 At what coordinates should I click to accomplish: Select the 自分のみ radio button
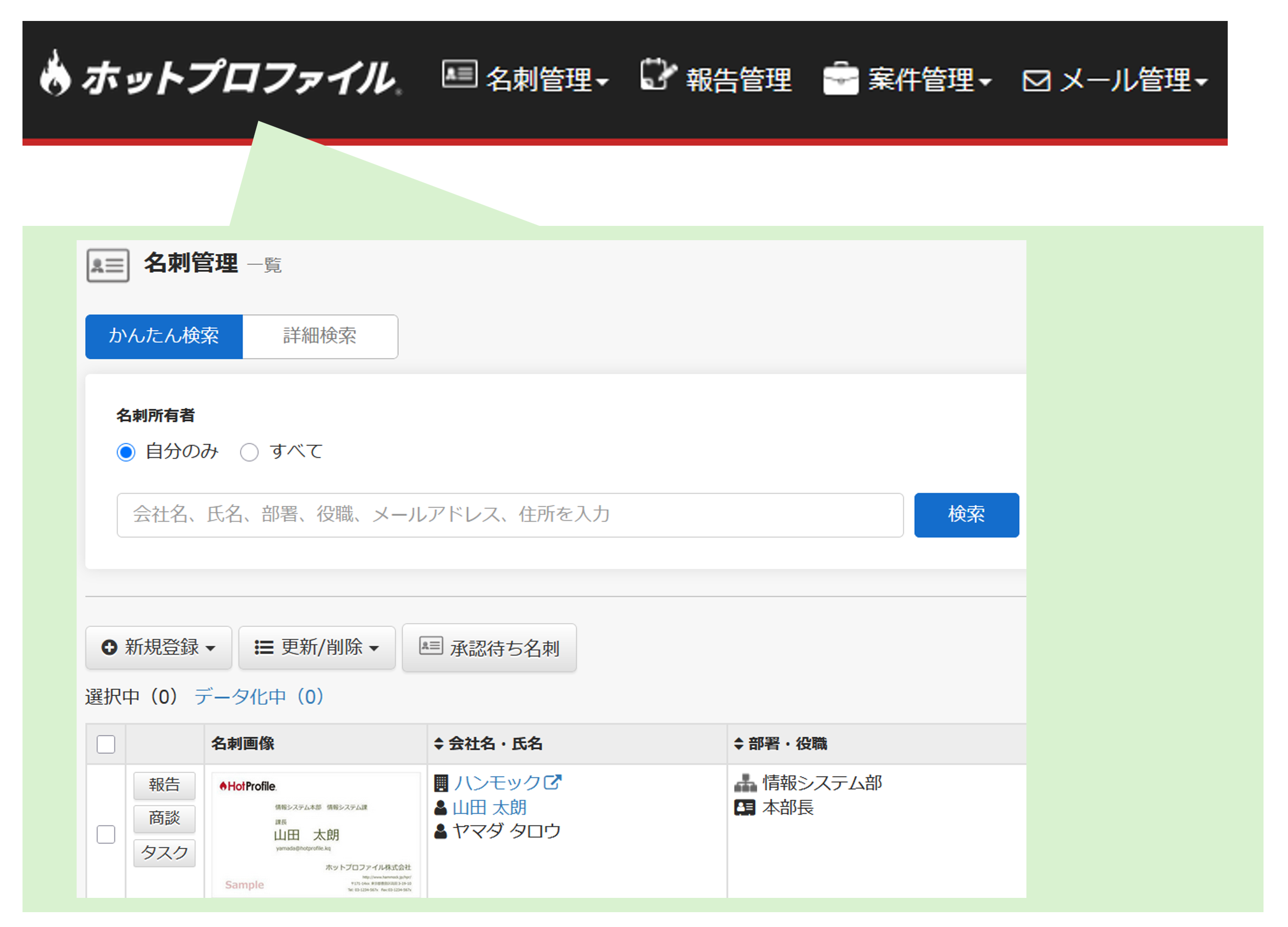126,452
